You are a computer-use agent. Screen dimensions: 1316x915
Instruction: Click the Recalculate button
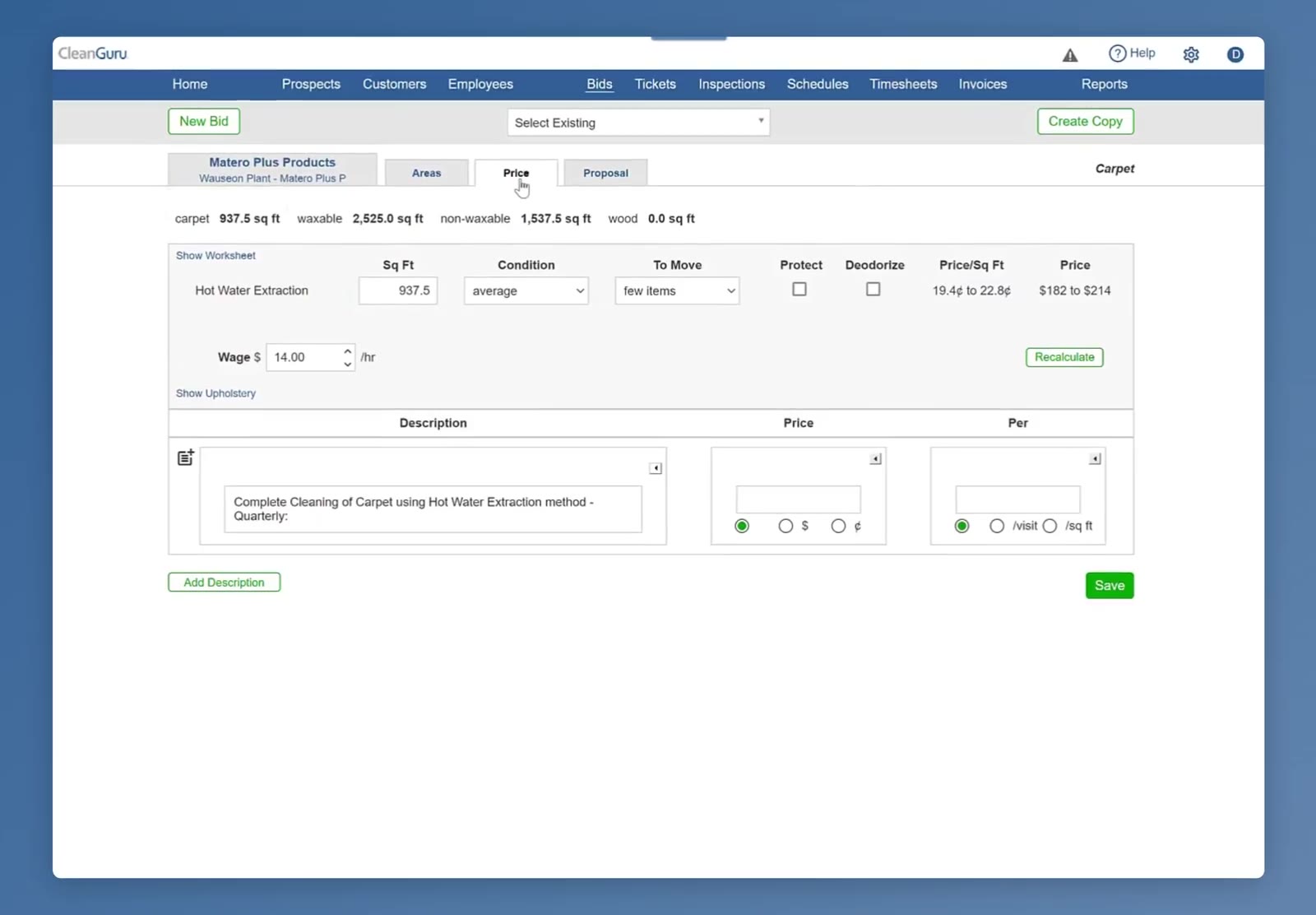point(1064,357)
